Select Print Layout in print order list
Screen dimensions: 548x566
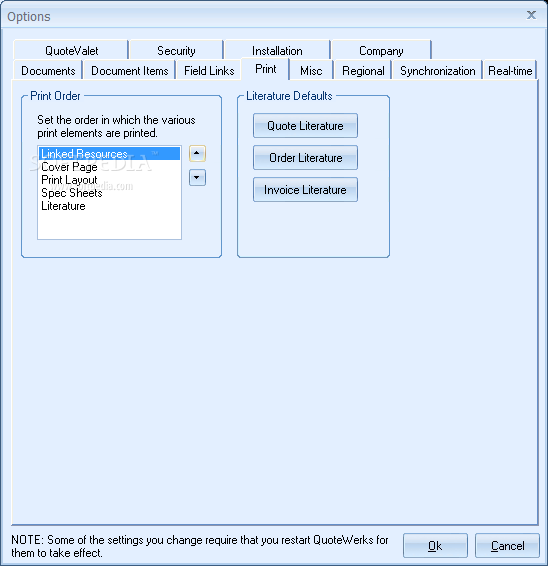(x=109, y=180)
